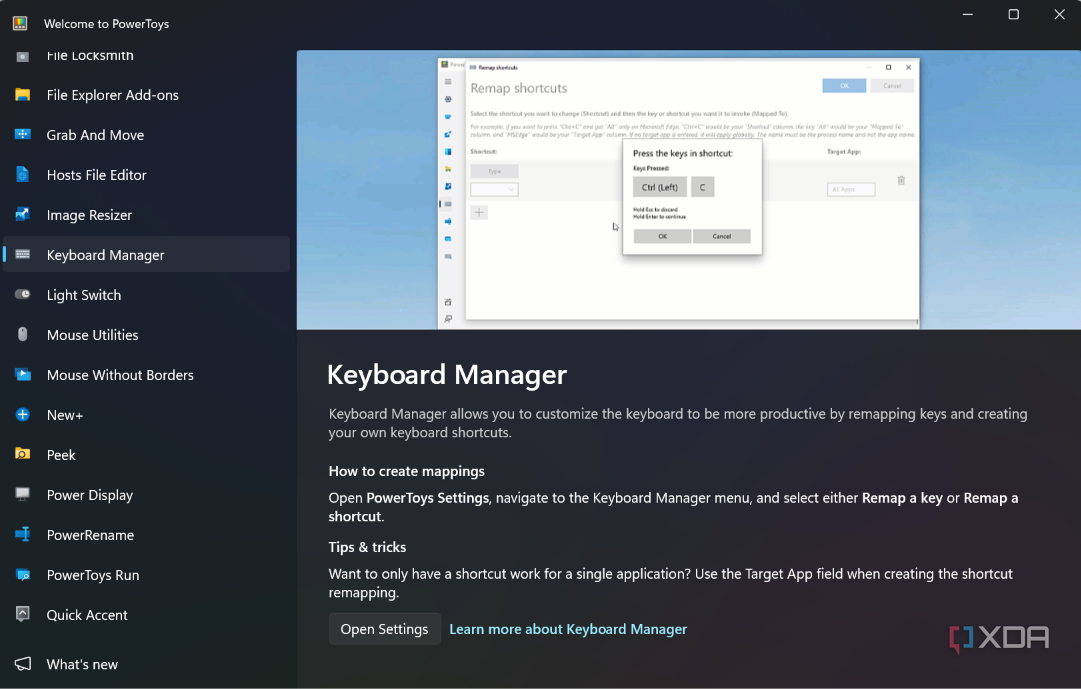
Task: Click the File Explorer Add-ons folder icon
Action: click(x=23, y=95)
